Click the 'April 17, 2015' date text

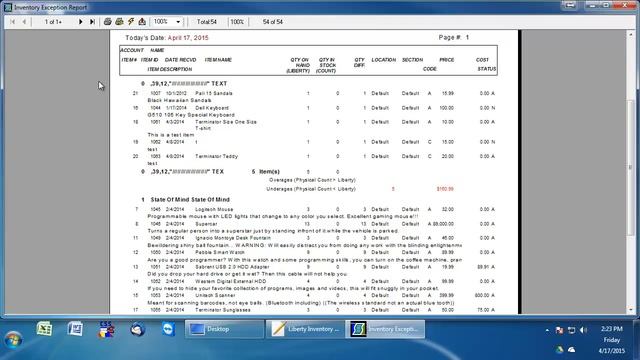[x=188, y=38]
